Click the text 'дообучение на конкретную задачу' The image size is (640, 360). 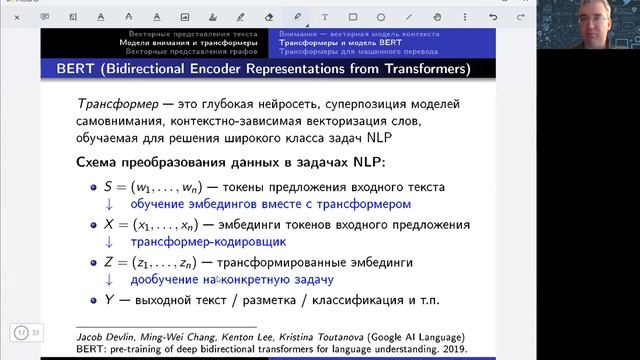coord(232,280)
